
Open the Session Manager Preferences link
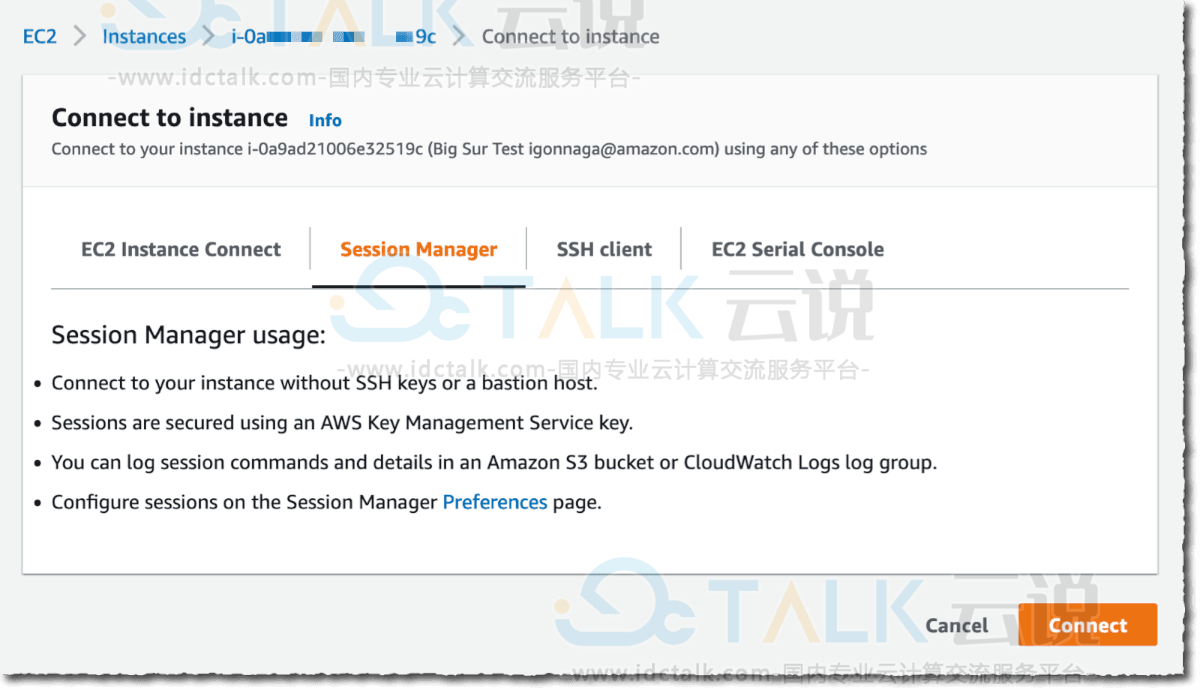click(x=495, y=502)
